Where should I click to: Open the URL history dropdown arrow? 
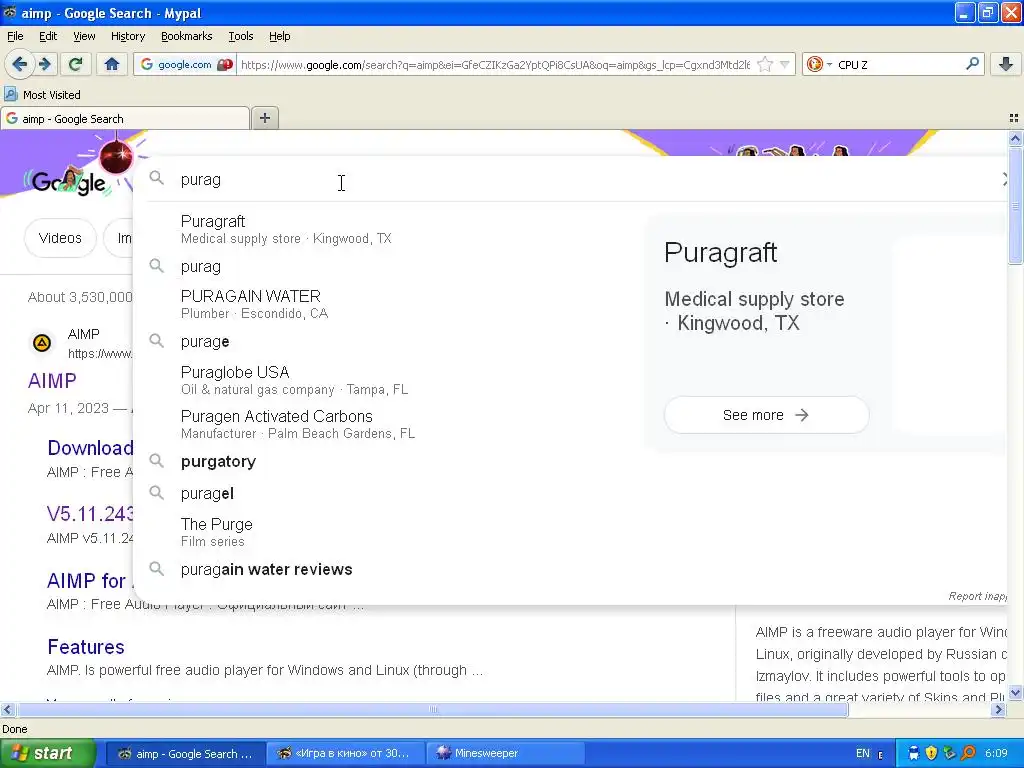click(784, 65)
